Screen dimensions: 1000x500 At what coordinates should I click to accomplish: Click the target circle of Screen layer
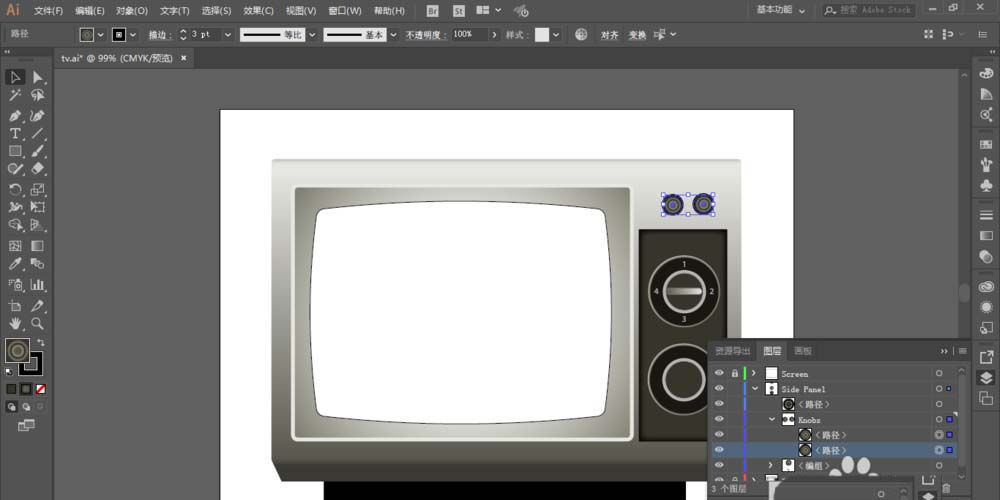click(939, 373)
